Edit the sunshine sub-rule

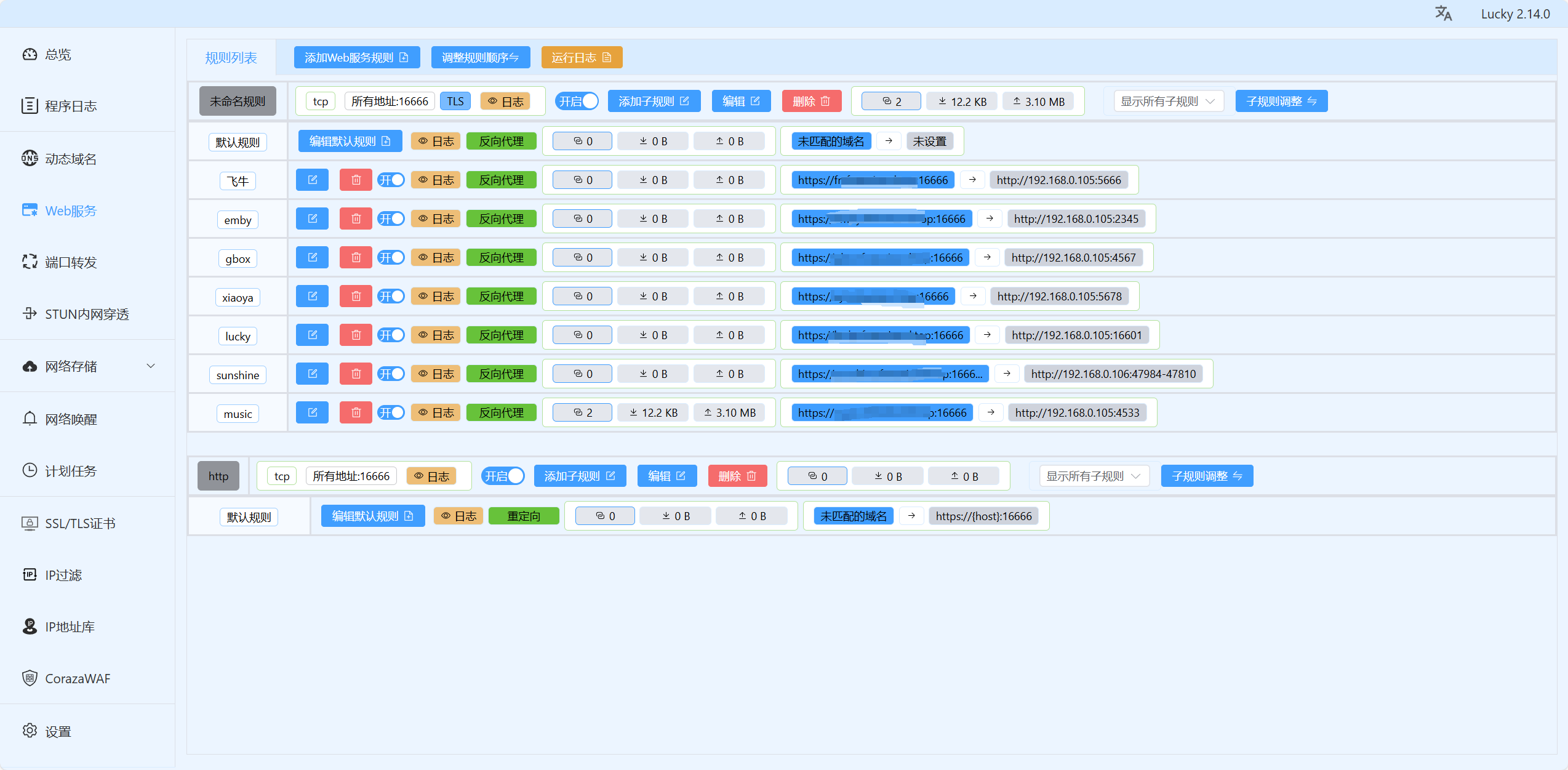[x=312, y=374]
